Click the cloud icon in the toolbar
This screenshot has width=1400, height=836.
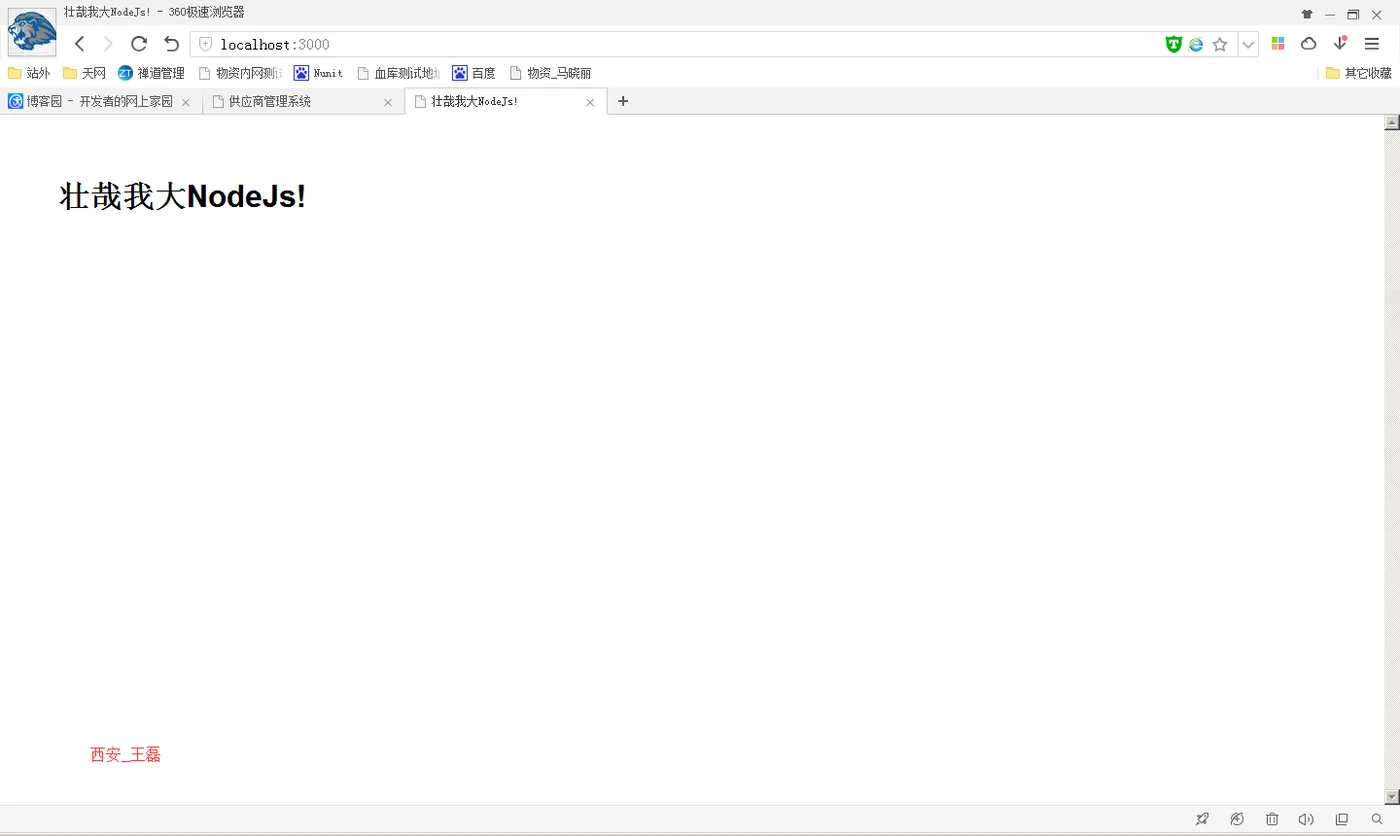click(x=1308, y=44)
